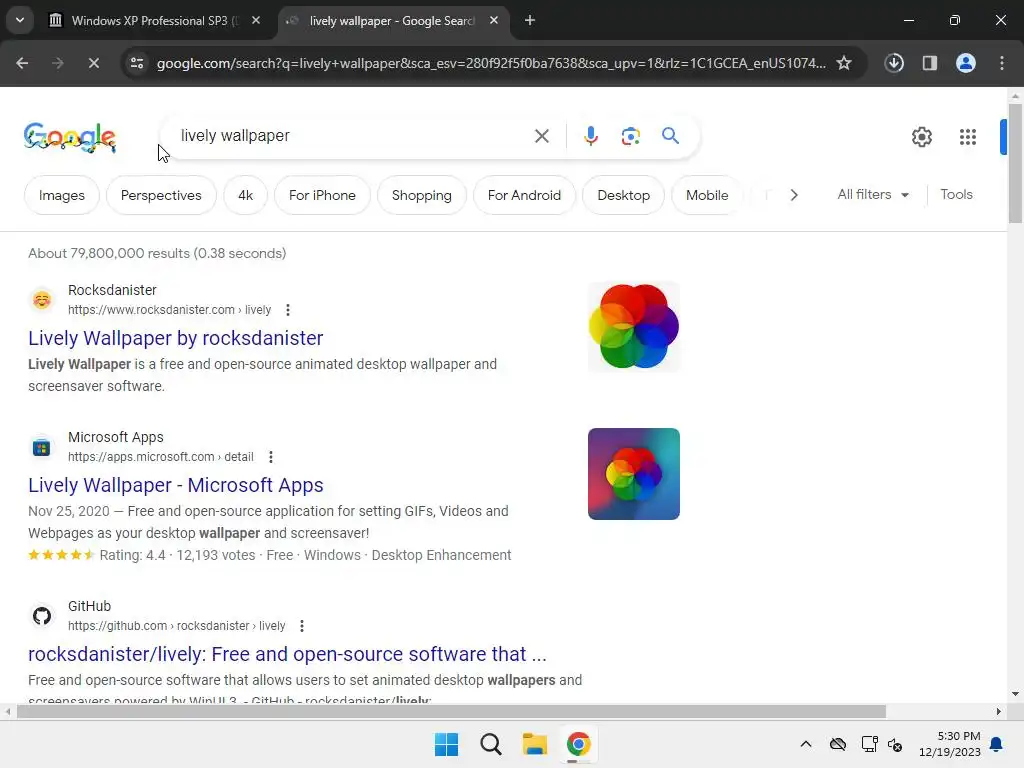Select the Perspectives filter chip

[161, 195]
